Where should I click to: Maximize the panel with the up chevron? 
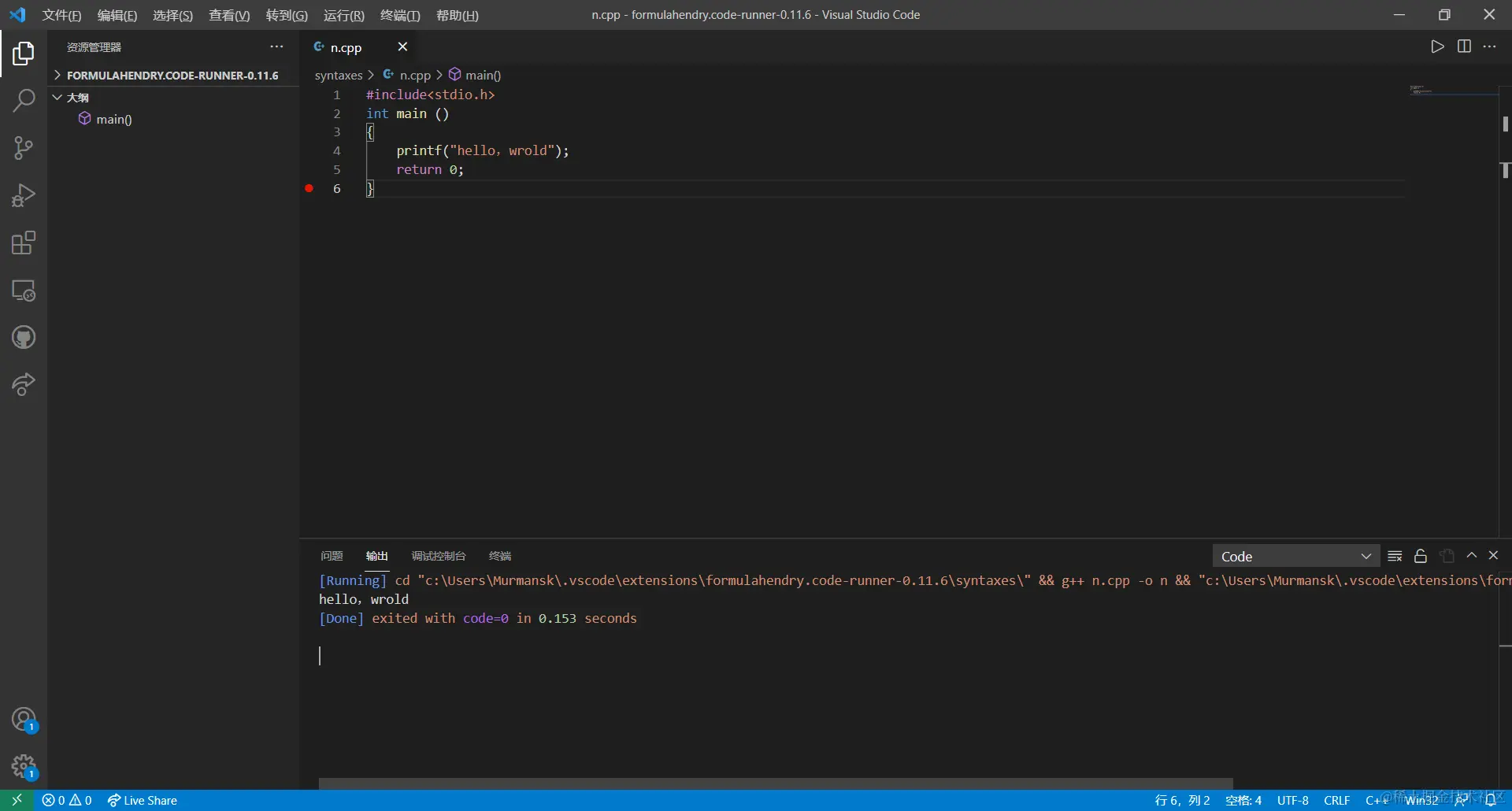point(1471,555)
